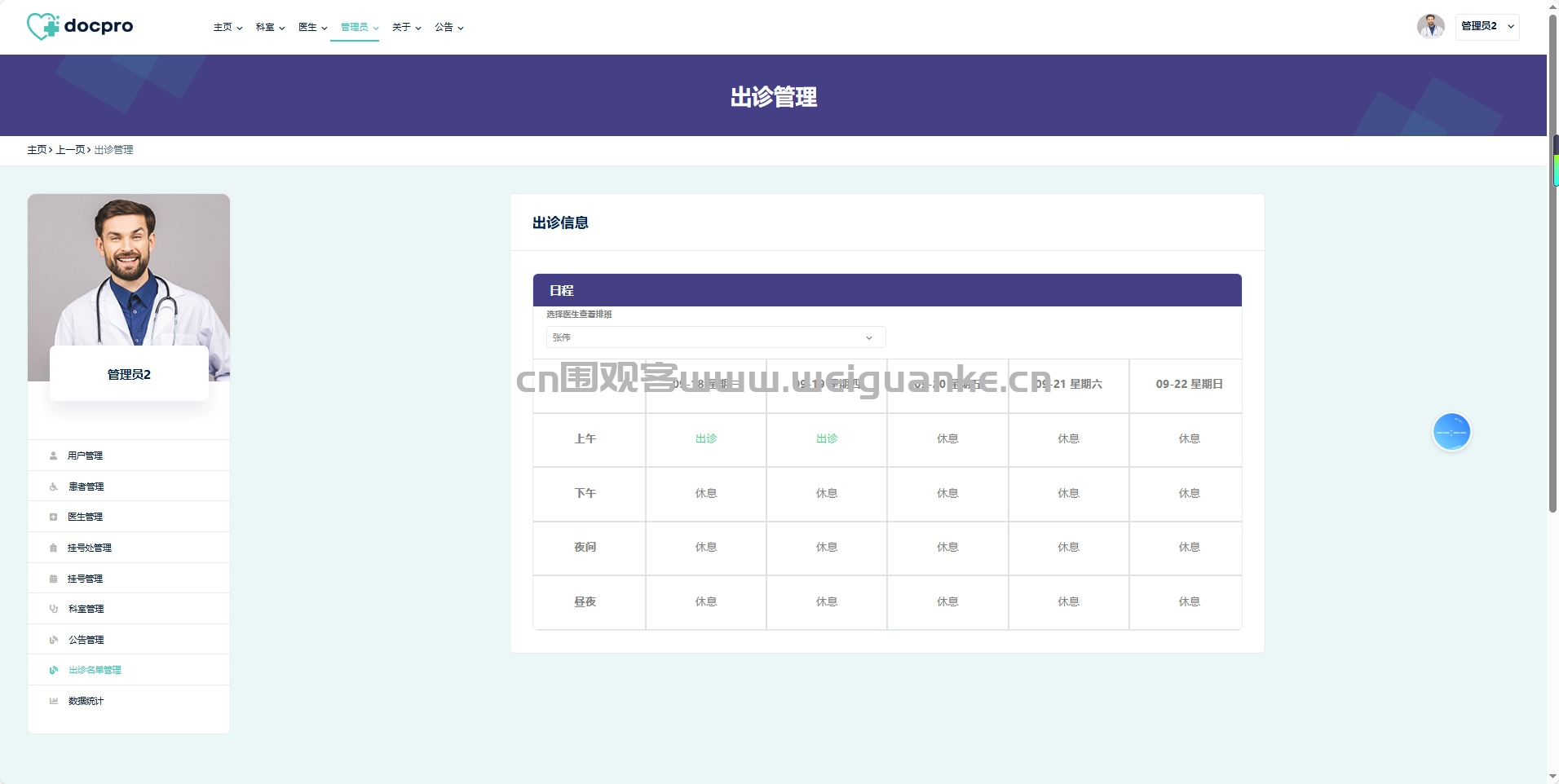The width and height of the screenshot is (1559, 784).
Task: Toggle 上午 出诊 cell under 09-19
Action: [x=827, y=439]
